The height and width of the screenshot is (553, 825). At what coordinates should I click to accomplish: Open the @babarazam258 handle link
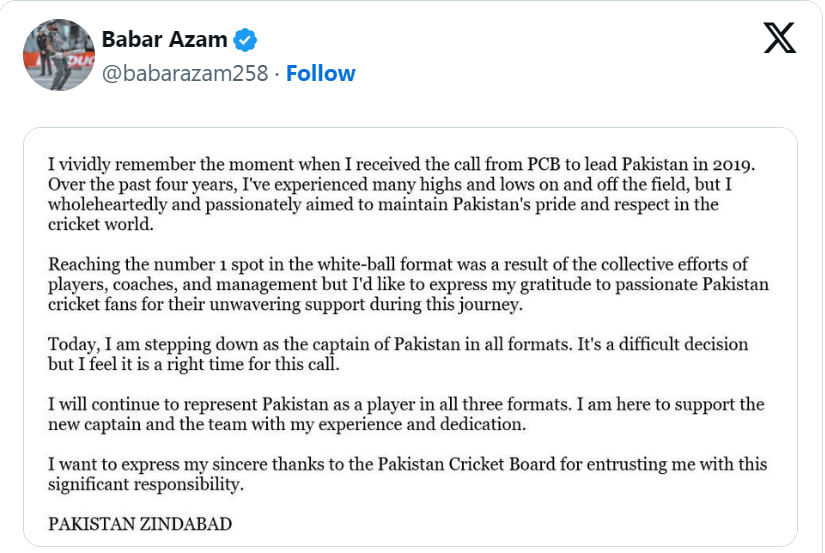click(x=185, y=74)
